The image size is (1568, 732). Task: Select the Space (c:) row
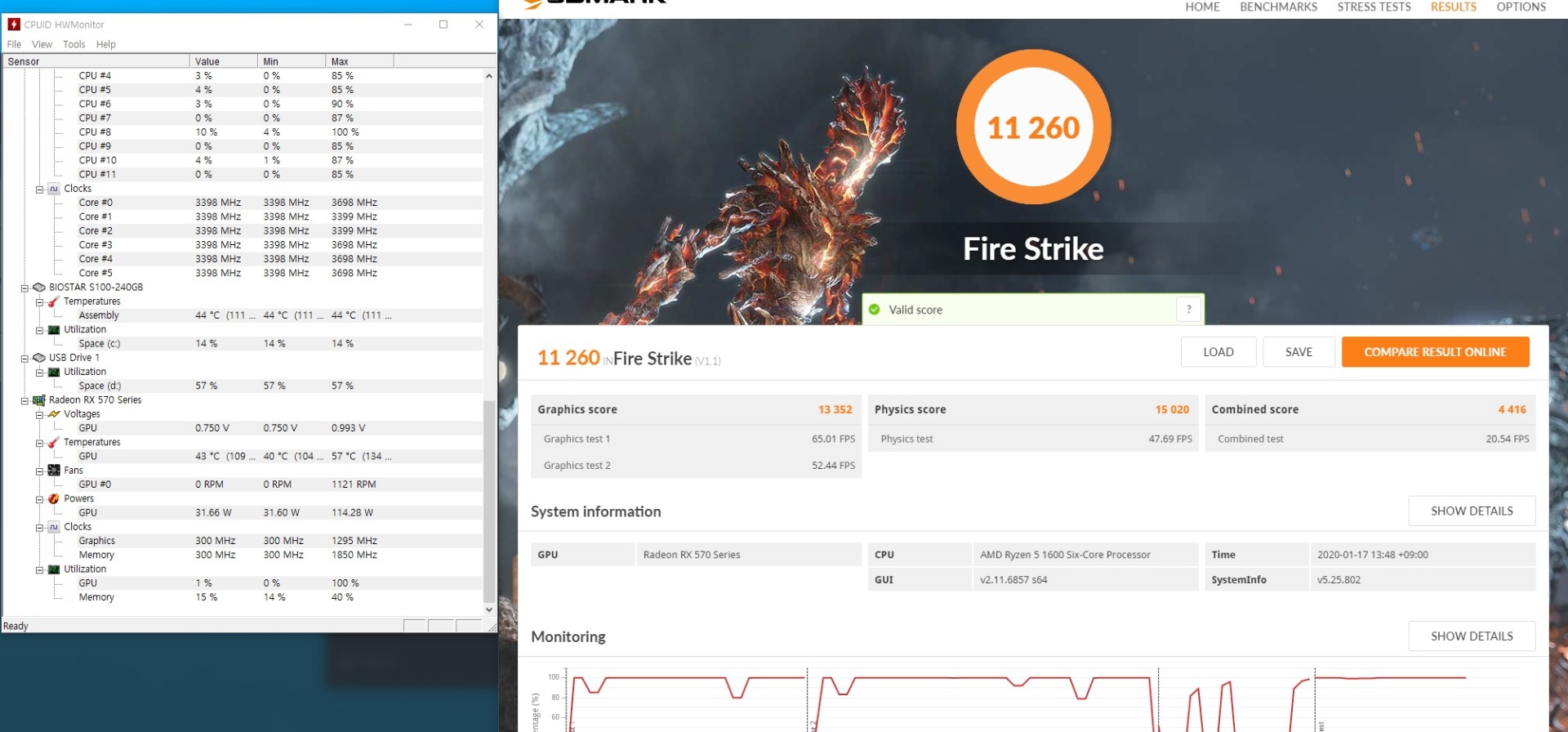[243, 343]
